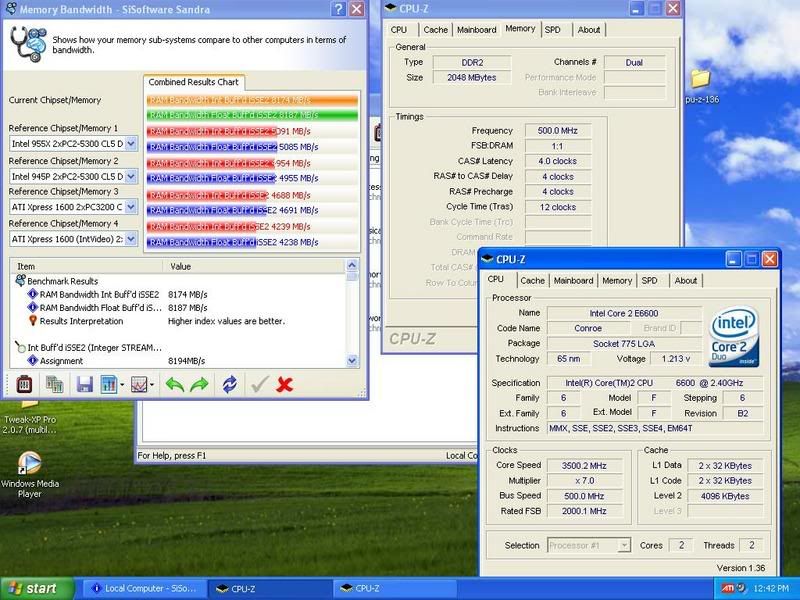The image size is (800, 600).
Task: Open the Cache tab in the front CPU-Z Processor window
Action: (x=533, y=281)
